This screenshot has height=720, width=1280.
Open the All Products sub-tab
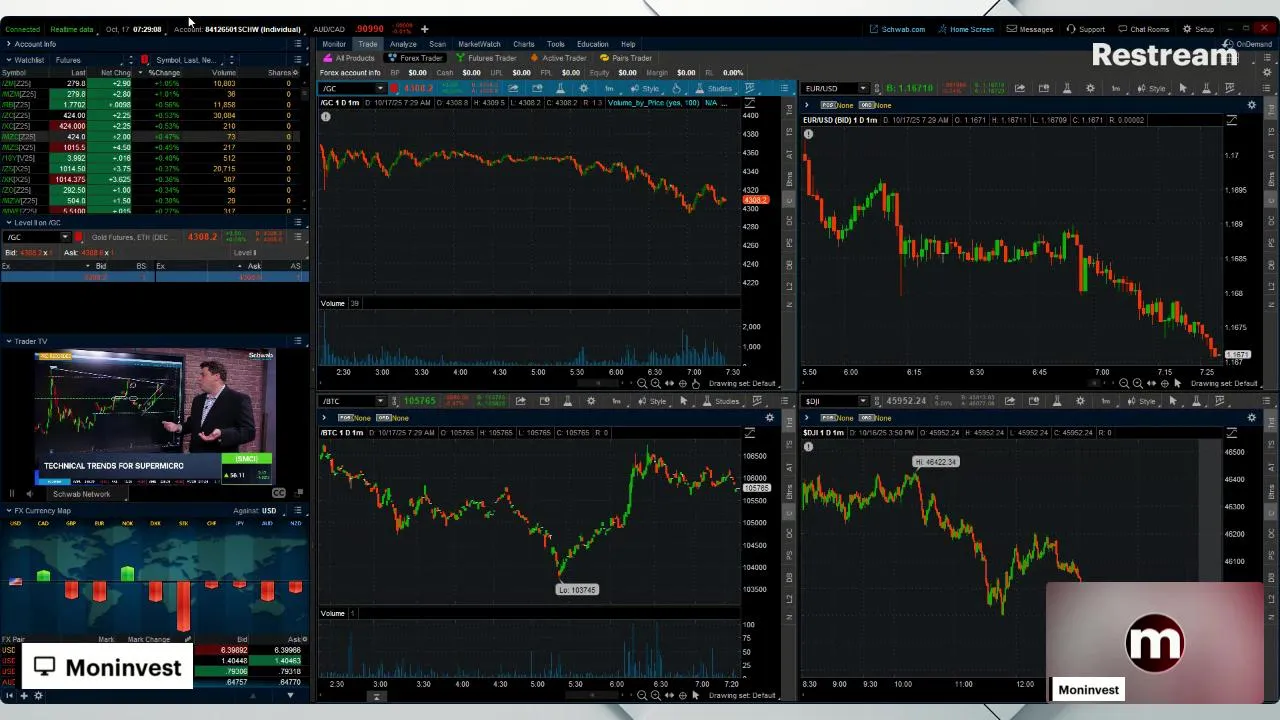click(x=349, y=58)
